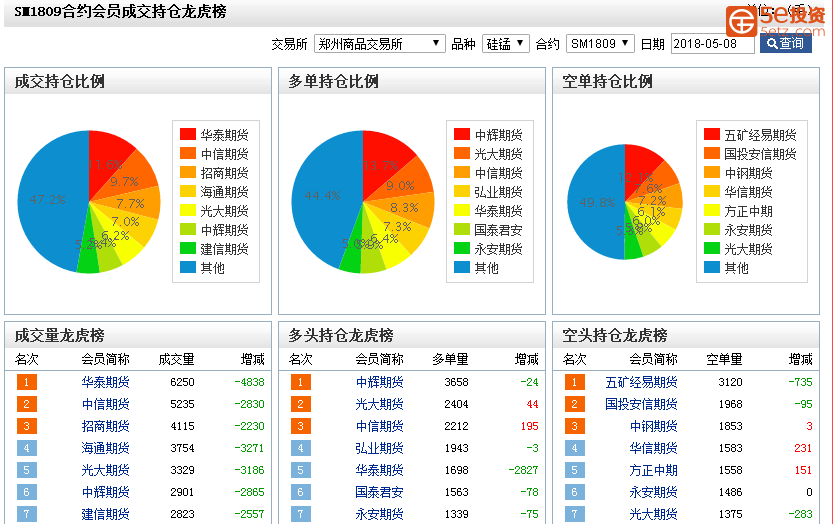Click the blue 其他 swatch in 成交持仓比例 legend
The image size is (833, 524).
coord(188,267)
